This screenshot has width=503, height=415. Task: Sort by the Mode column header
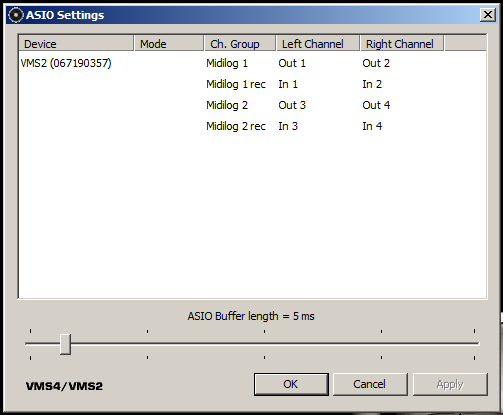coord(169,44)
